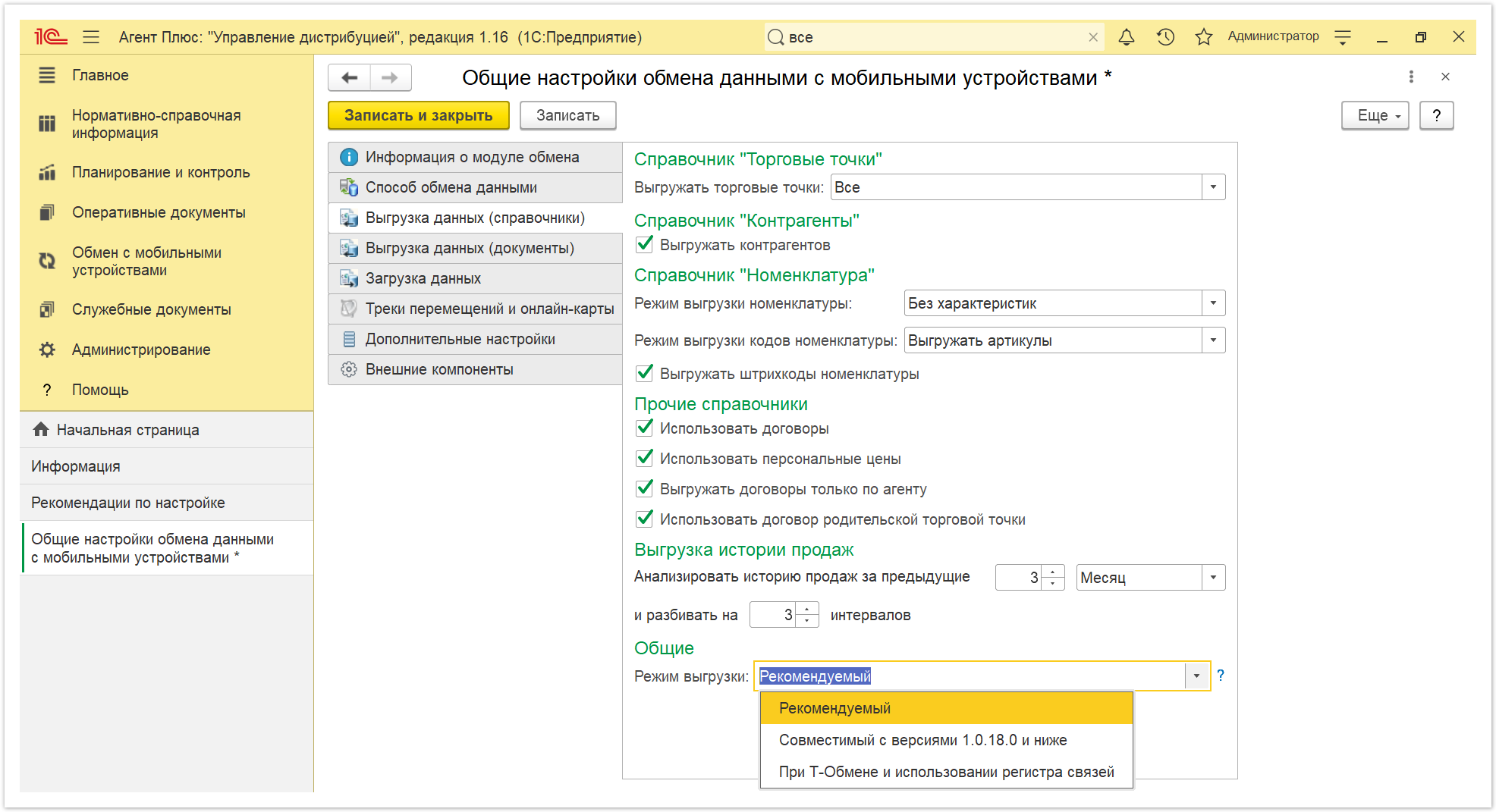The width and height of the screenshot is (1496, 812).
Task: Expand Режим выгрузки кодов номенклатуры dropdown arrow
Action: 1213,340
